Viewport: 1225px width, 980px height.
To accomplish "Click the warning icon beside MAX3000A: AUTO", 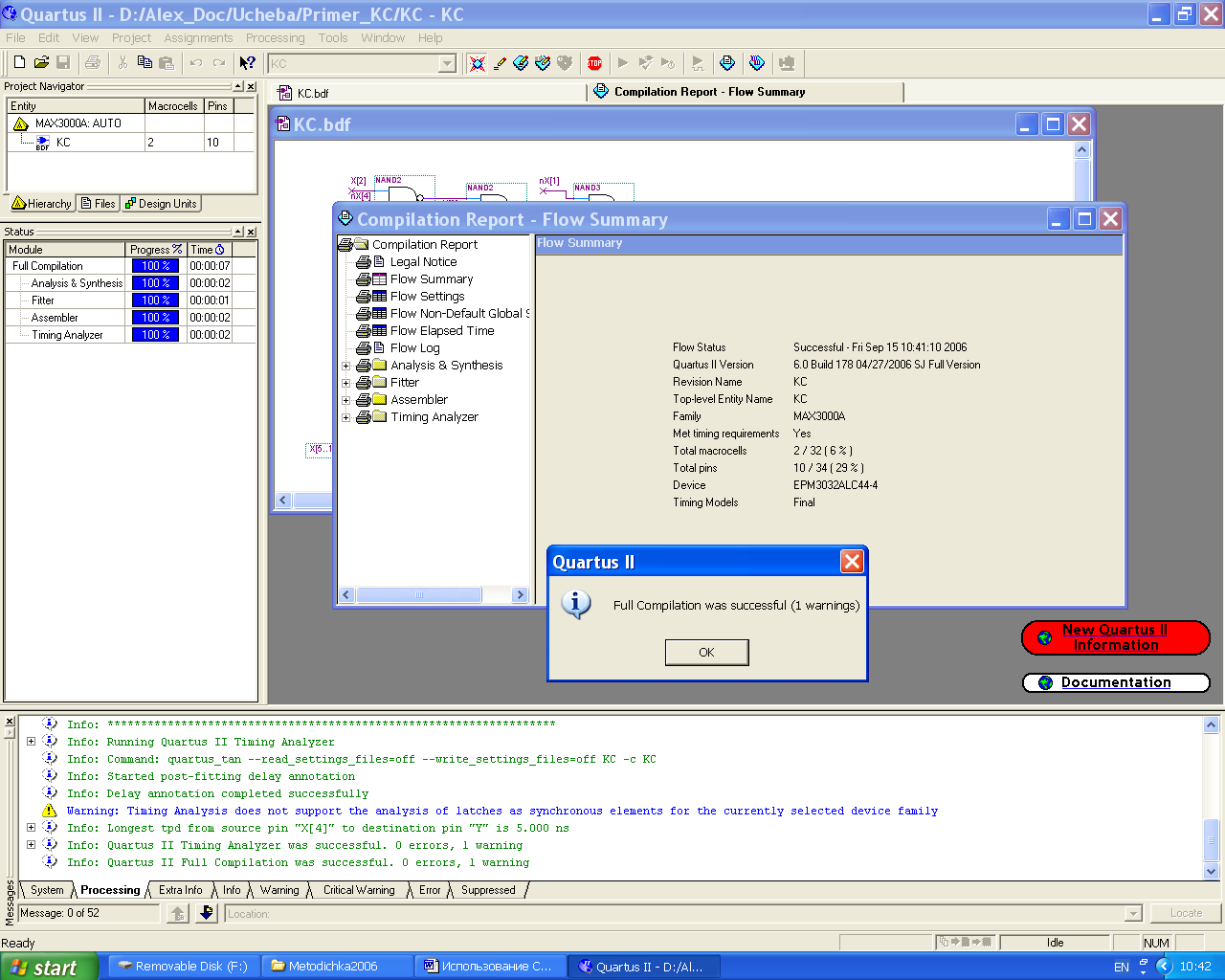I will [21, 123].
